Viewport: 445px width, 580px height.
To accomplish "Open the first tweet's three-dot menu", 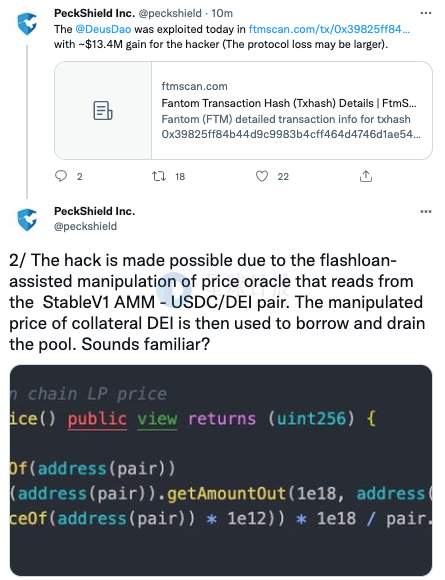I will coord(426,13).
